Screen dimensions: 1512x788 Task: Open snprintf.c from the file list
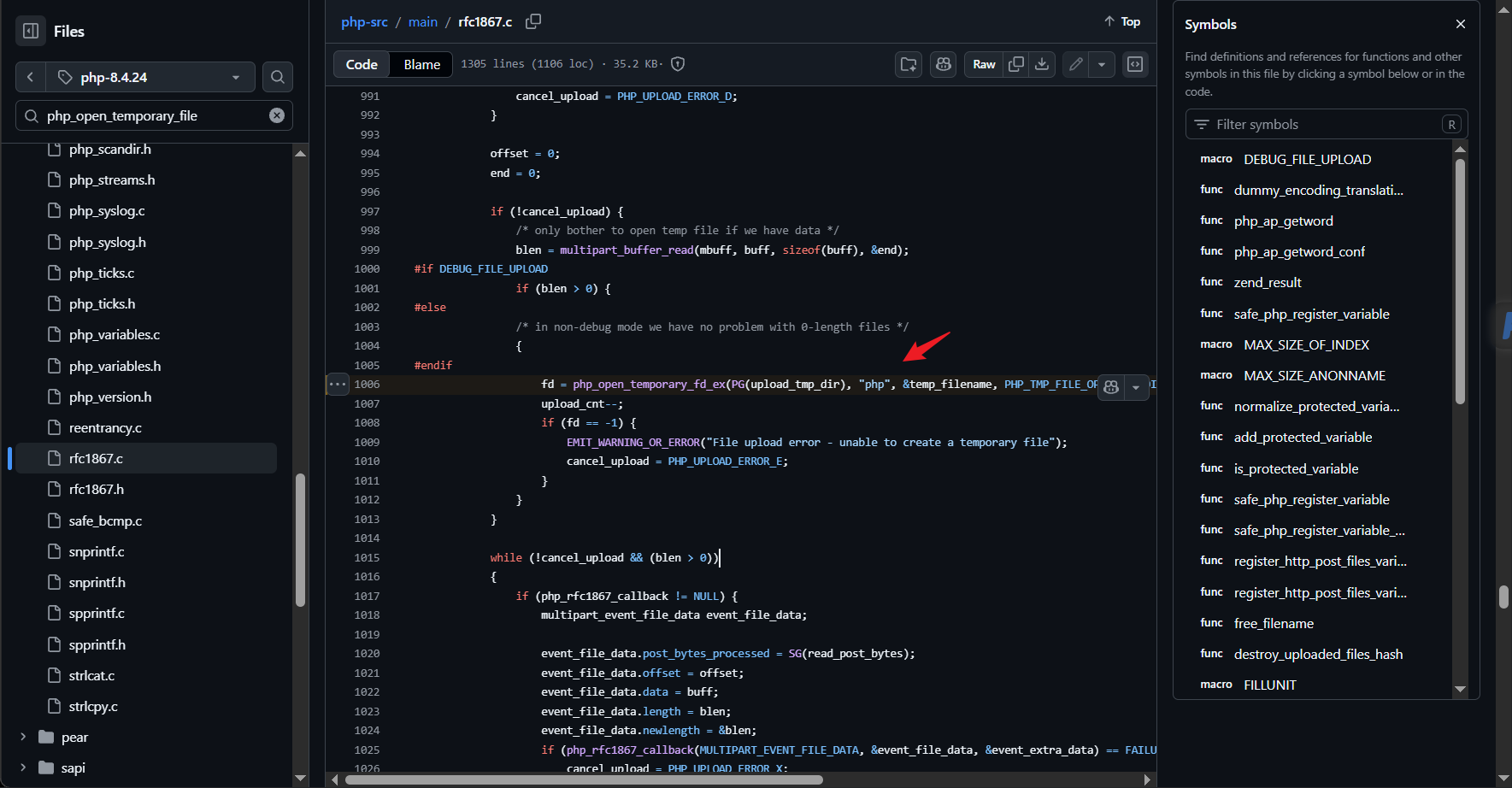coord(97,551)
